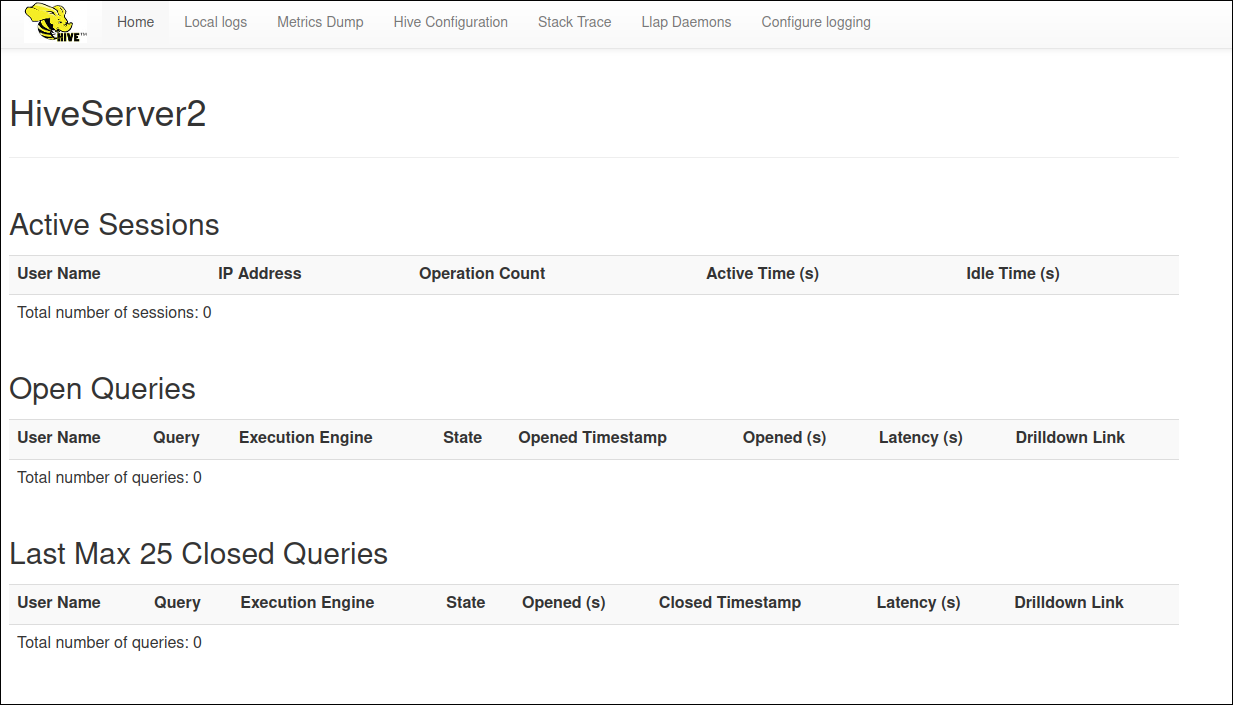This screenshot has width=1233, height=705.
Task: Click Latency (s) header in Closed Queries
Action: [919, 603]
